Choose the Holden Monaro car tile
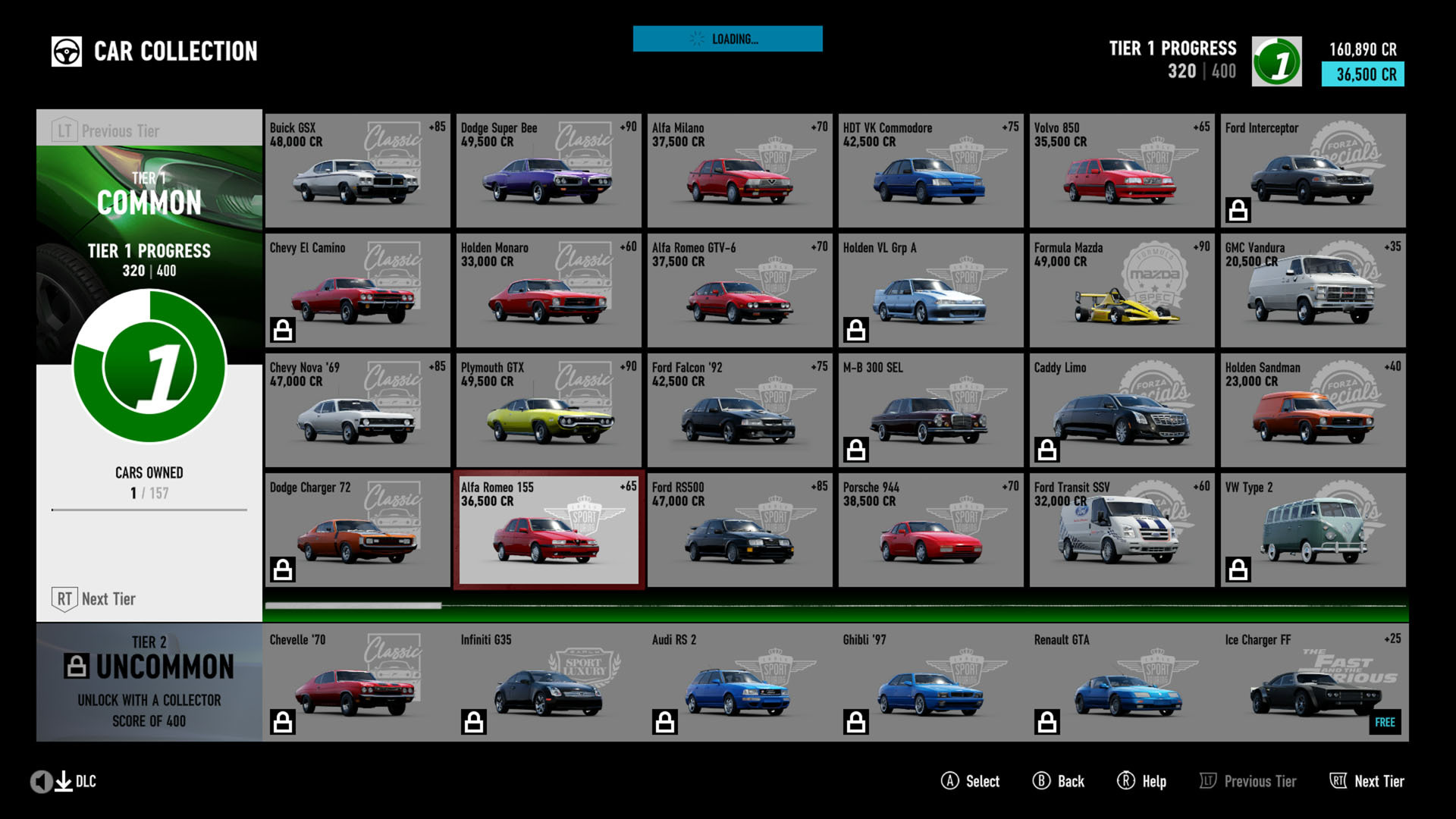Viewport: 1456px width, 819px height. coord(548,290)
